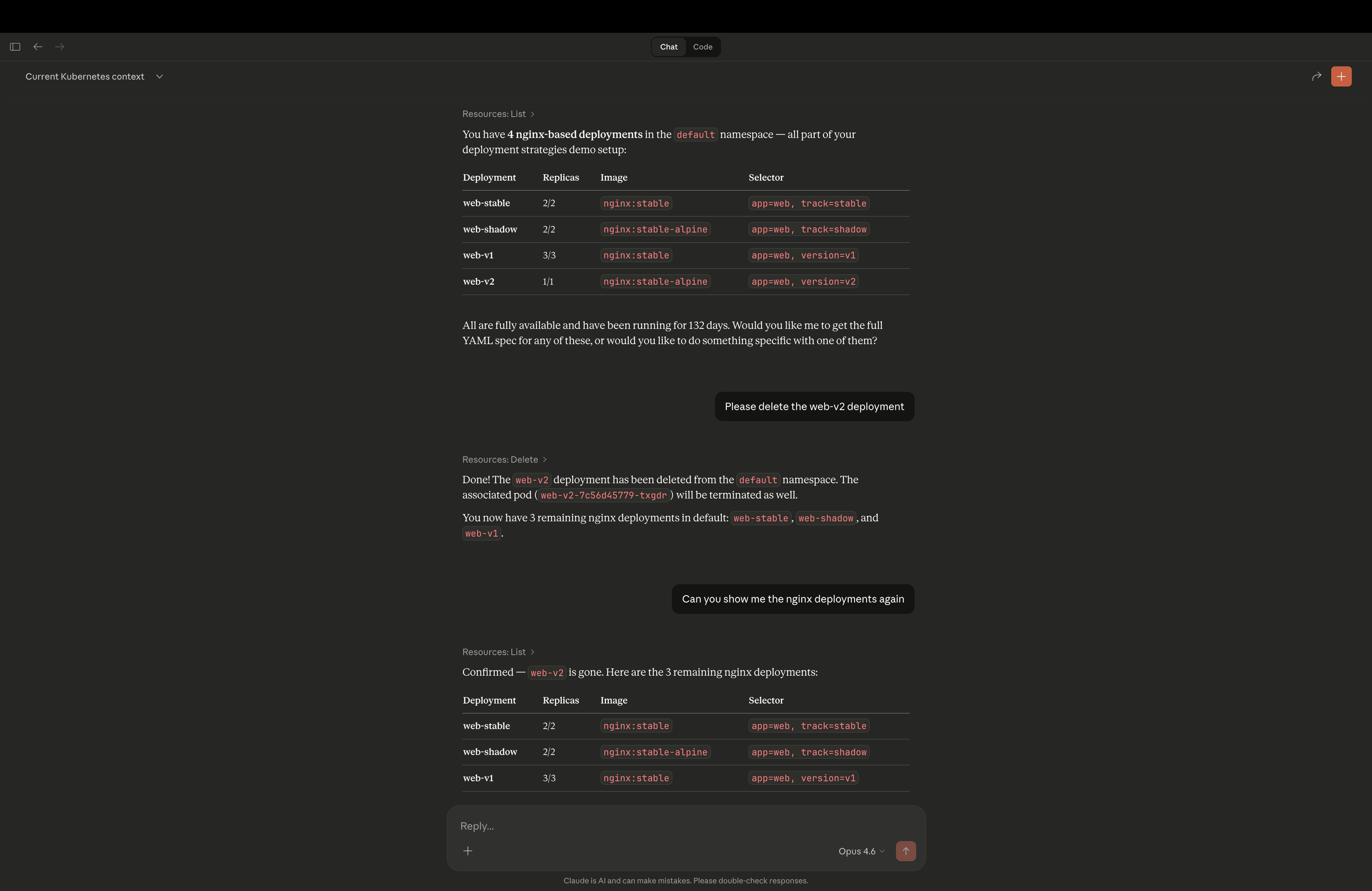Click the web-v2-7c56d45779-txgdr pod name chip
The width and height of the screenshot is (1372, 891).
pyautogui.click(x=603, y=495)
